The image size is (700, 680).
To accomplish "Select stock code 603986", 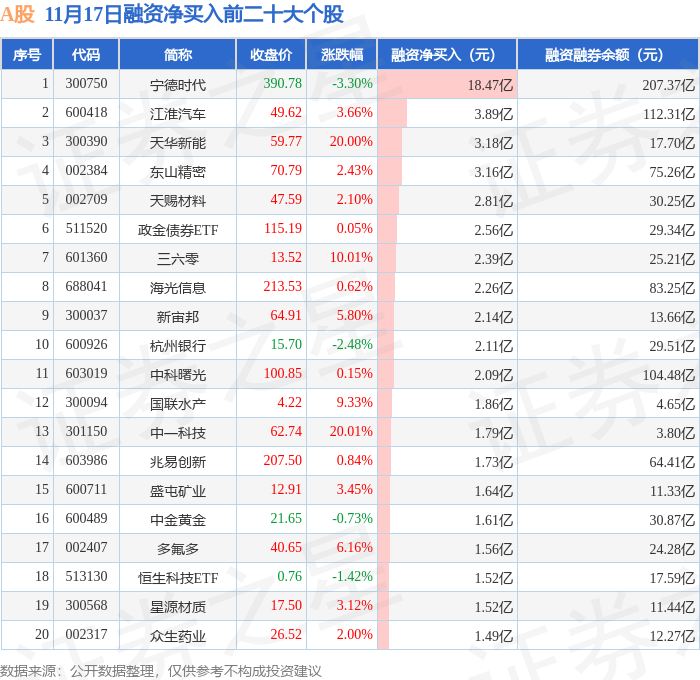I will tap(86, 461).
